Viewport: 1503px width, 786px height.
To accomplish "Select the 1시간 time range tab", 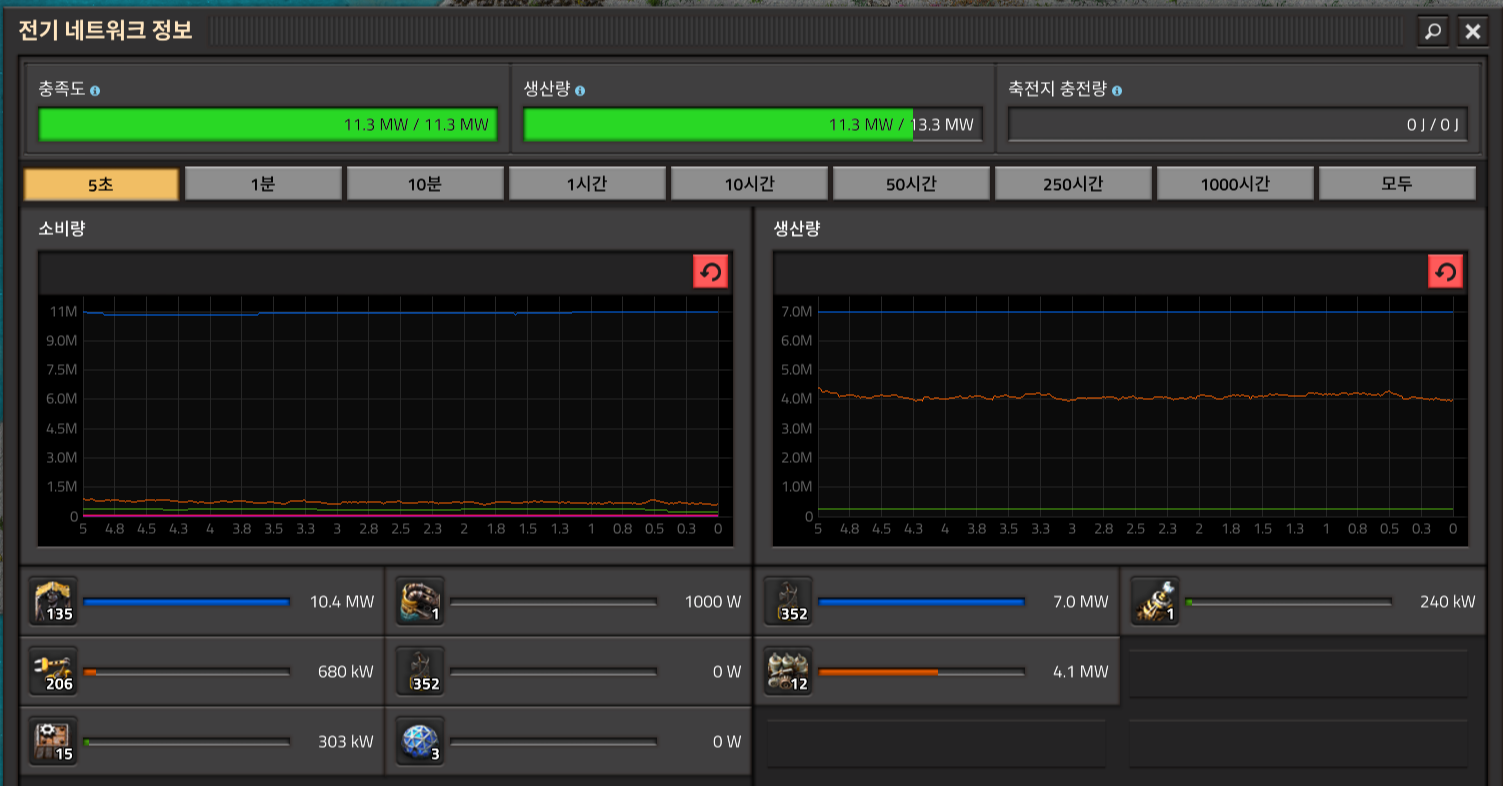I will click(587, 184).
